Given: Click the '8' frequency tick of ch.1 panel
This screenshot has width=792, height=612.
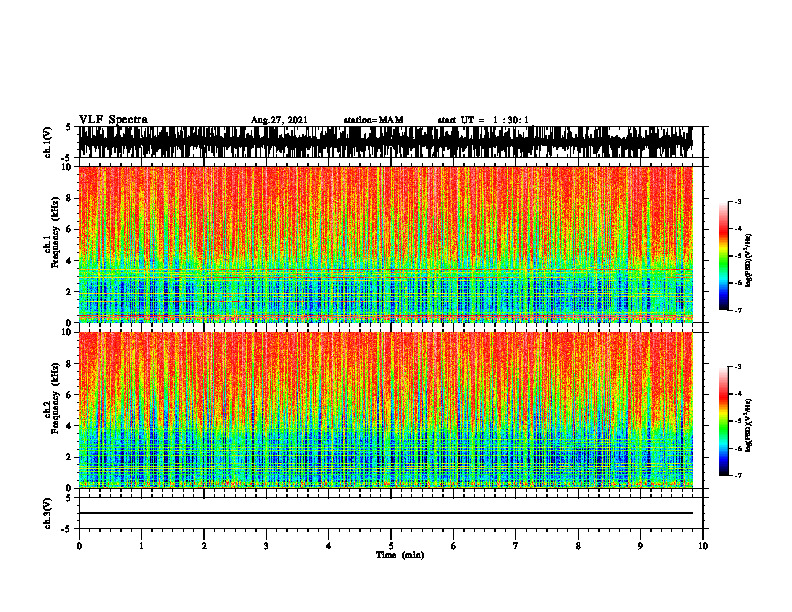Looking at the screenshot, I should pyautogui.click(x=70, y=198).
